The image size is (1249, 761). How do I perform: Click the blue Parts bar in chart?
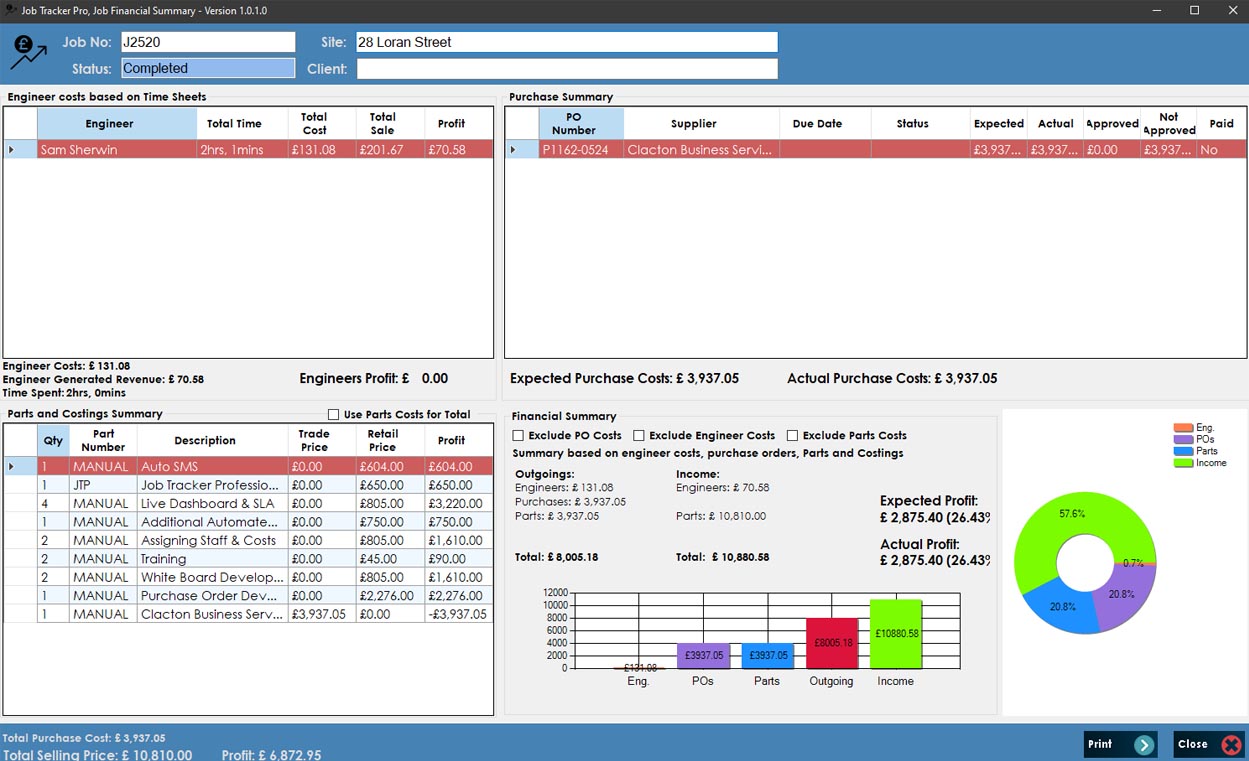tap(767, 656)
